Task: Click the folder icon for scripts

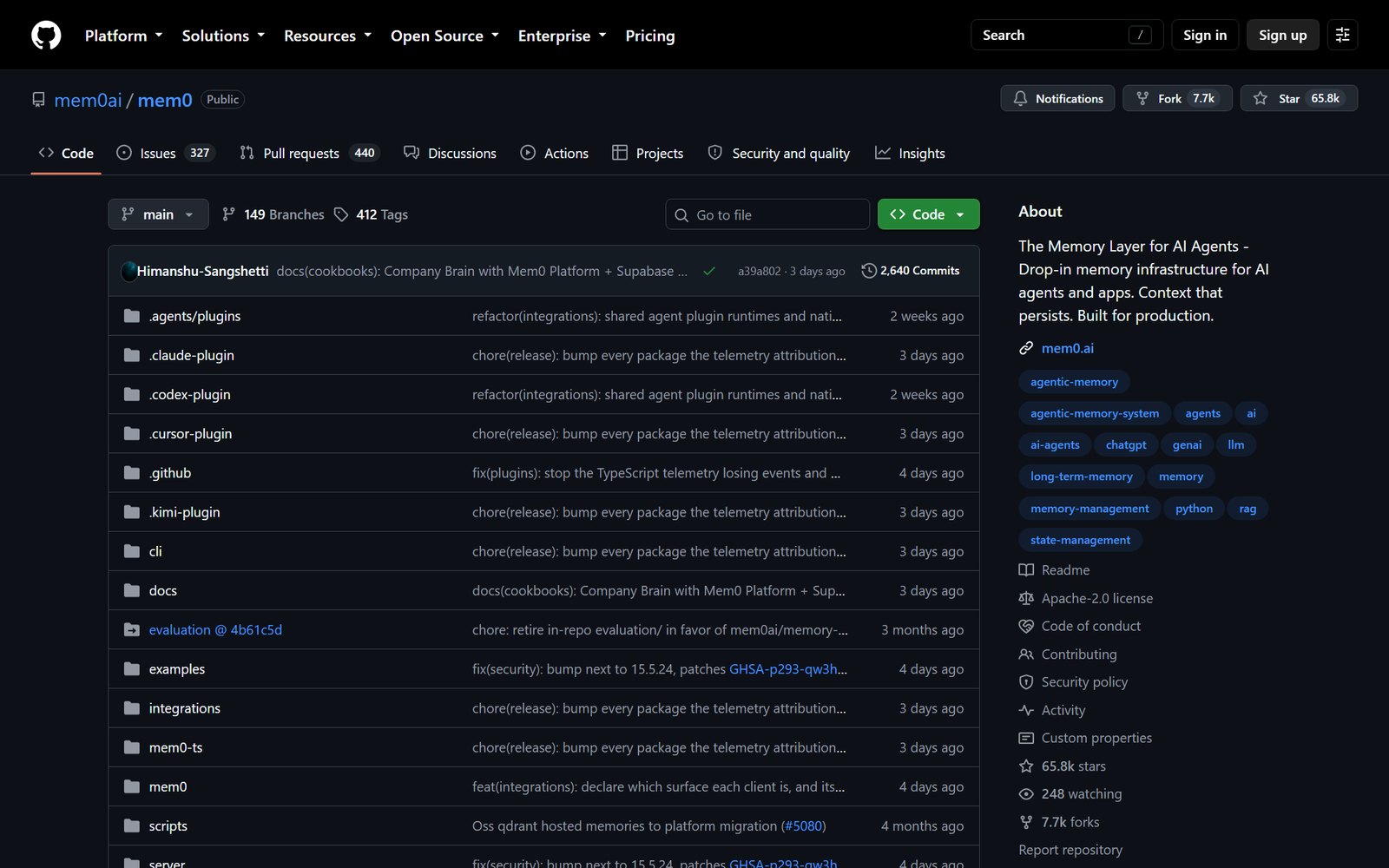Action: pyautogui.click(x=132, y=825)
